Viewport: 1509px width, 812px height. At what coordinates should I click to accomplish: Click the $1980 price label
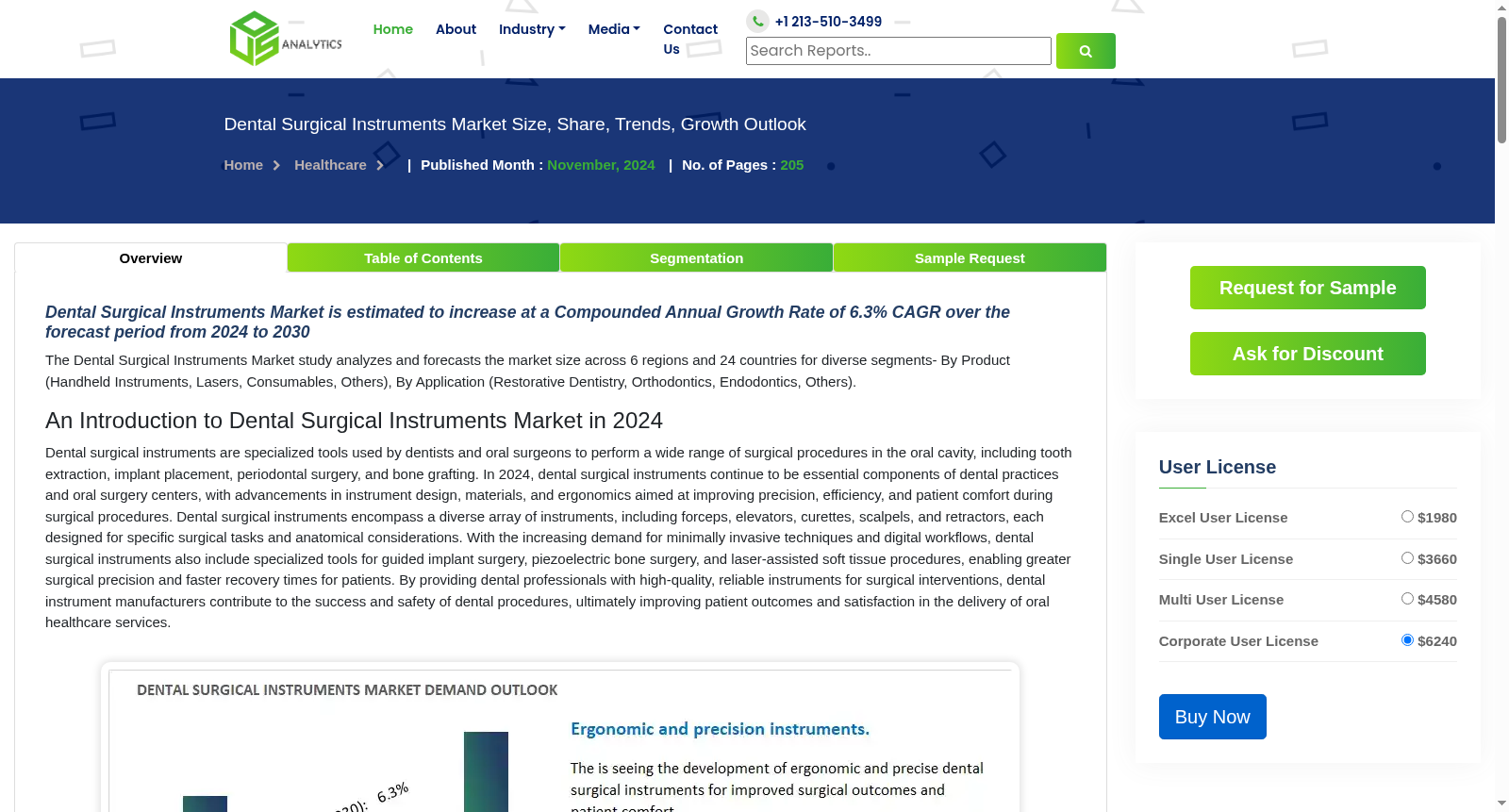coord(1437,518)
